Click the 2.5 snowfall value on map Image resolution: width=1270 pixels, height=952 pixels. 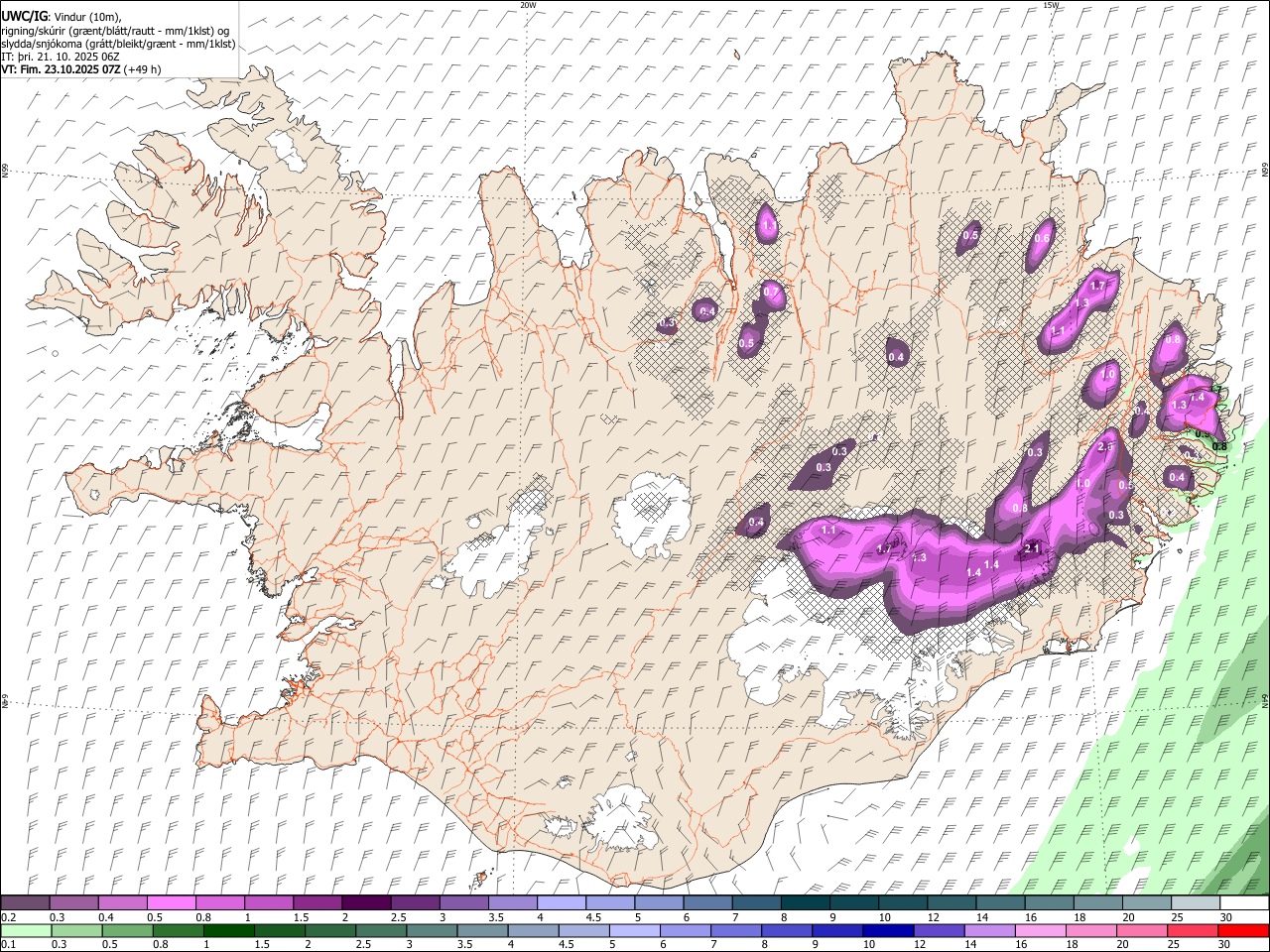(x=1107, y=447)
